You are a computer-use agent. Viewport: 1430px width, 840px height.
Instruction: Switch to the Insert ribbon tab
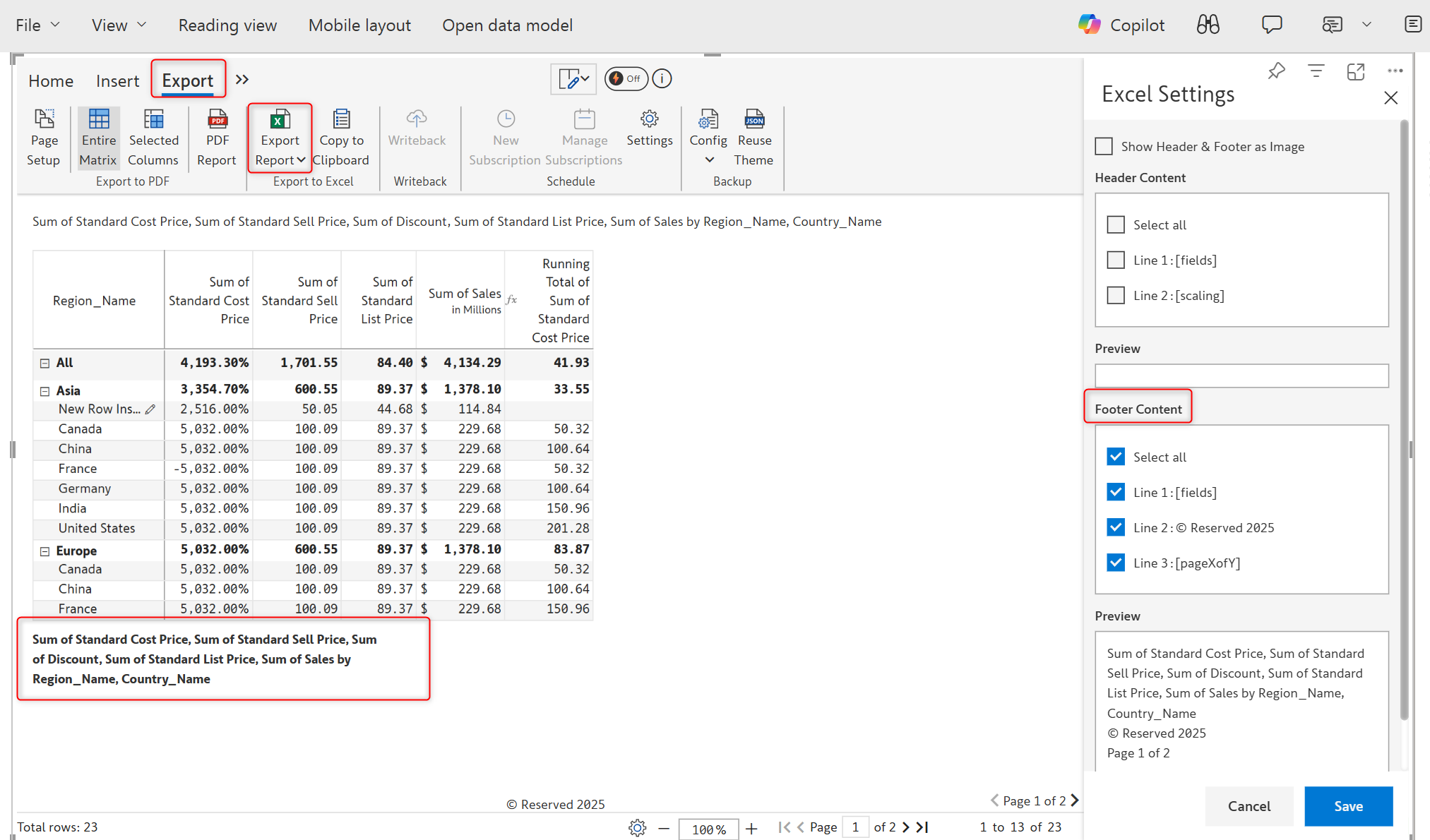(x=117, y=81)
